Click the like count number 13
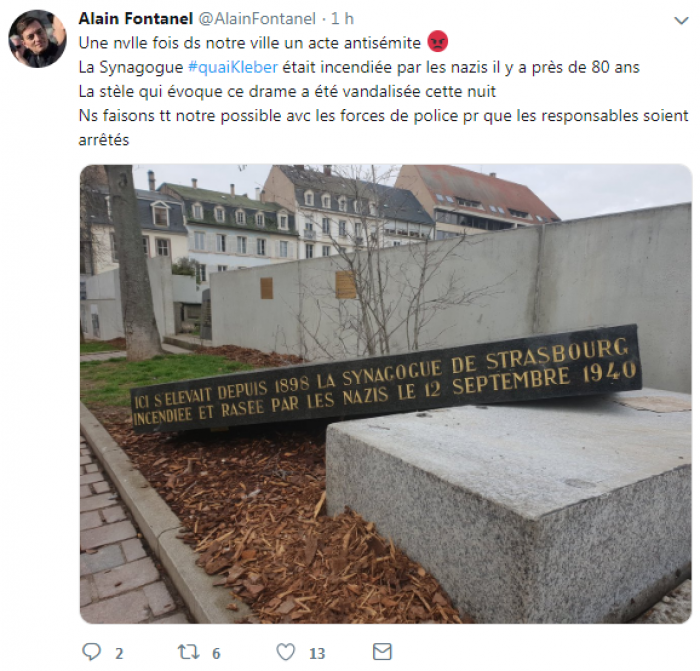The image size is (700, 671). (x=317, y=654)
